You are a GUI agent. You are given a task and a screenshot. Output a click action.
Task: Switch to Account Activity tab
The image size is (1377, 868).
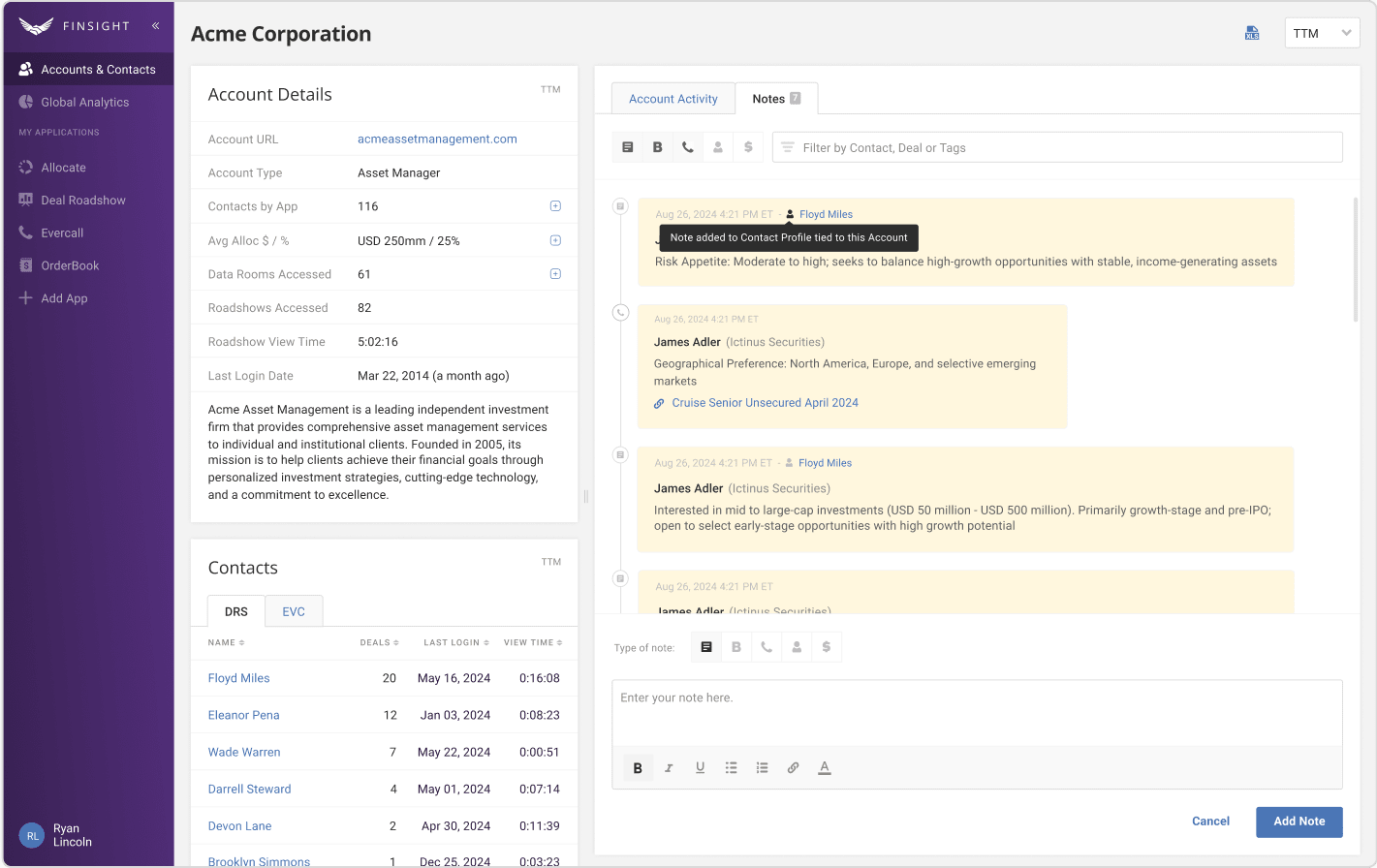(673, 99)
